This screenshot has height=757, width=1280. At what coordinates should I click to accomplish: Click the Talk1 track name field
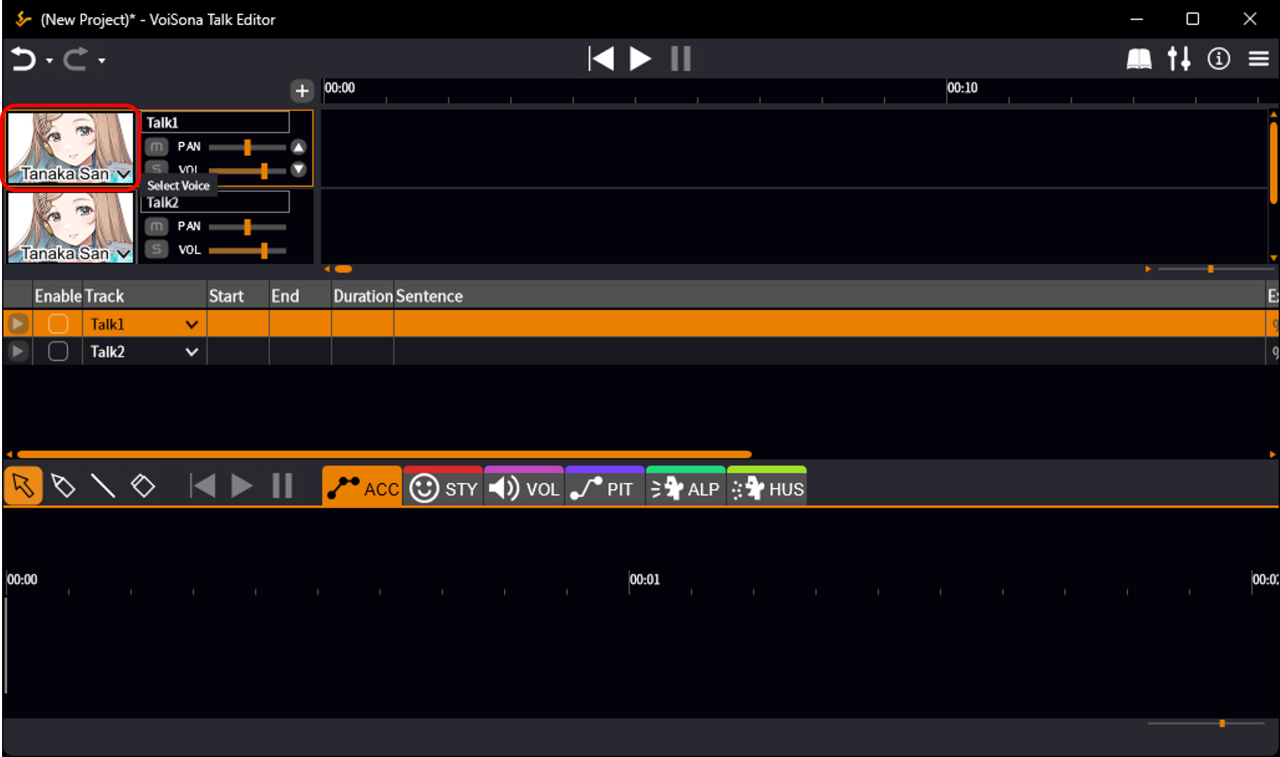click(216, 122)
